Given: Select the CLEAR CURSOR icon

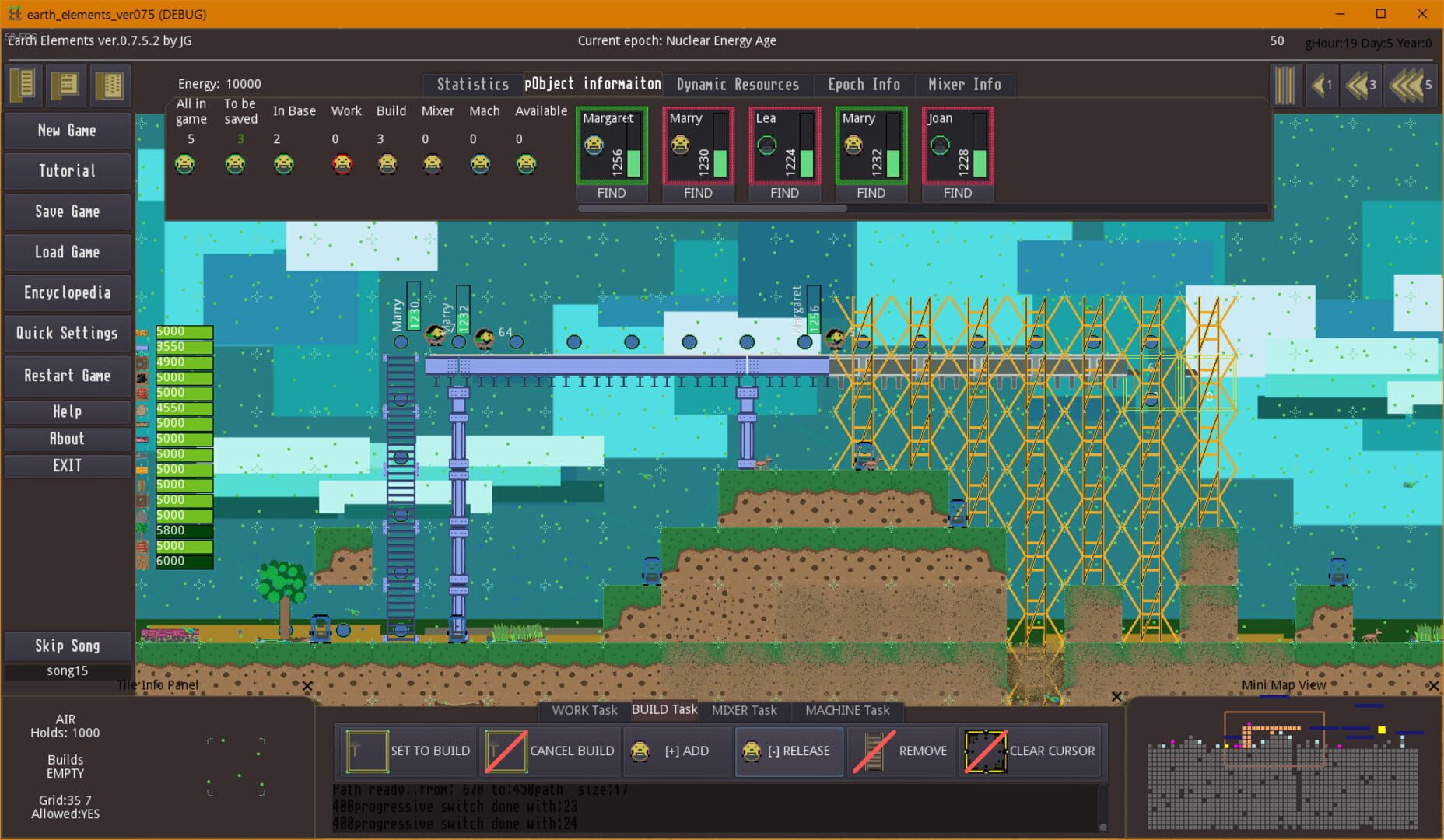Looking at the screenshot, I should pyautogui.click(x=985, y=751).
